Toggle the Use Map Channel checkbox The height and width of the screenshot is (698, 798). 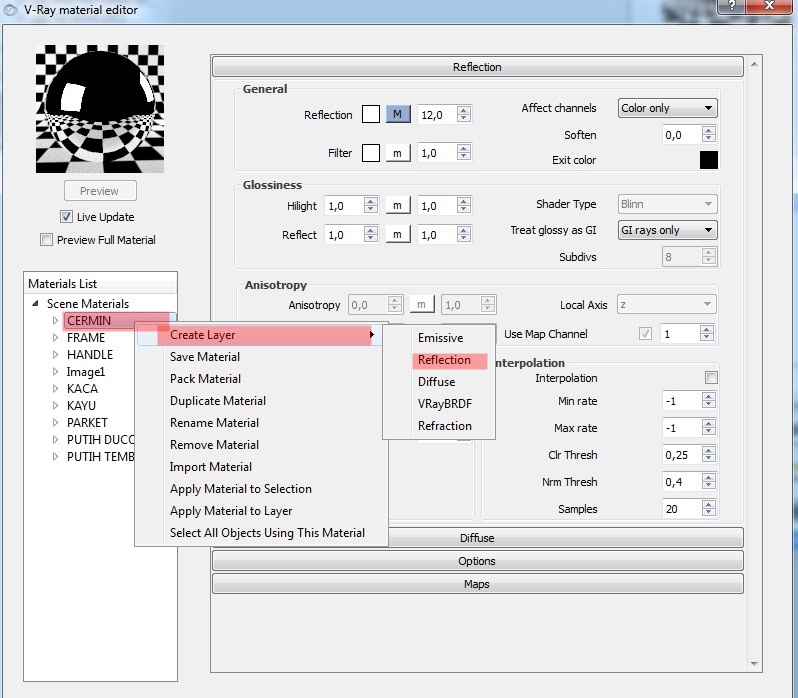(645, 334)
